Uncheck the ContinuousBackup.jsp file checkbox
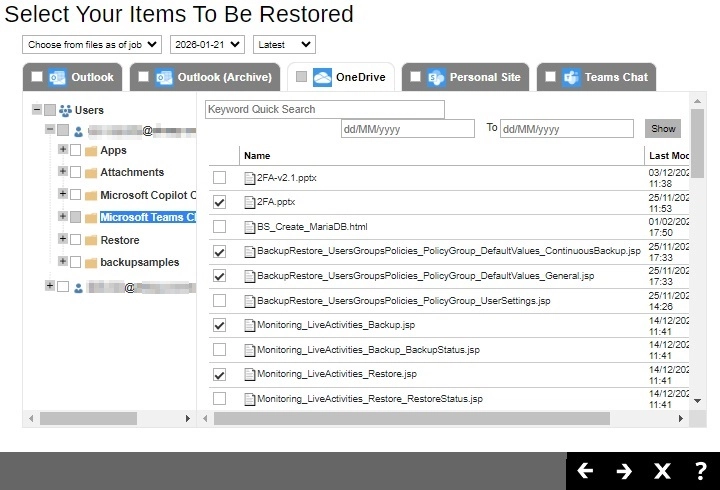Viewport: 720px width, 490px height. pyautogui.click(x=219, y=251)
